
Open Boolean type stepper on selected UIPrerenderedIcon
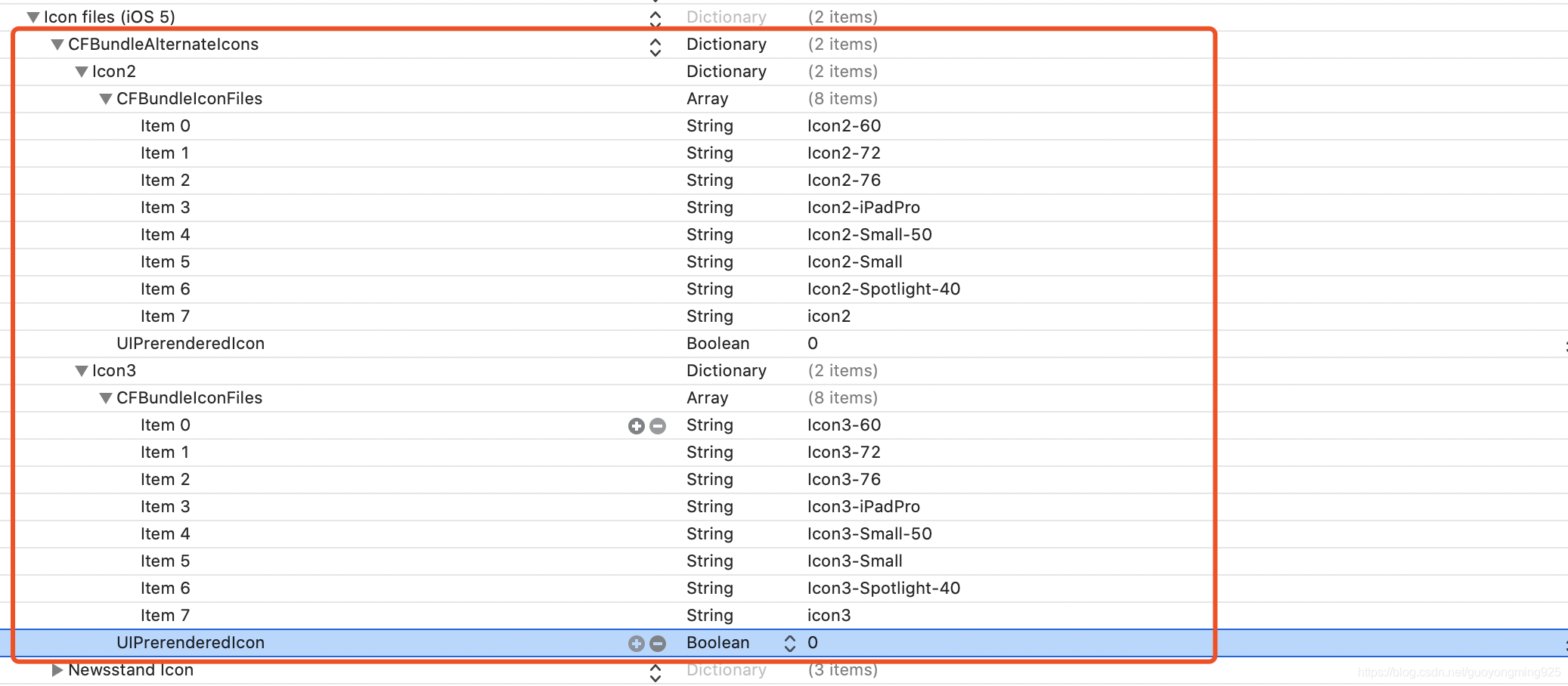click(x=790, y=643)
